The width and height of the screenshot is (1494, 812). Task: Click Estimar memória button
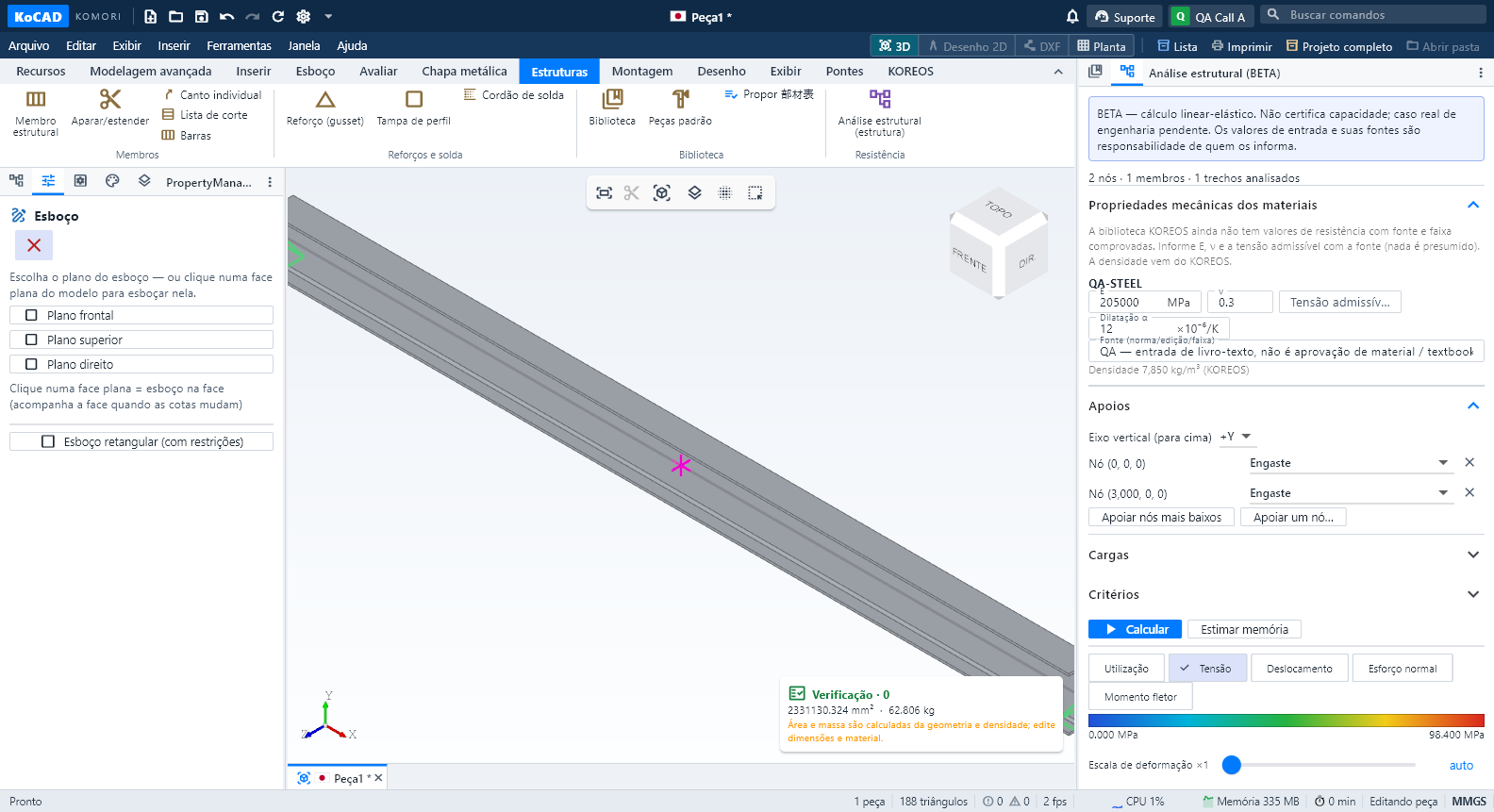pyautogui.click(x=1244, y=629)
